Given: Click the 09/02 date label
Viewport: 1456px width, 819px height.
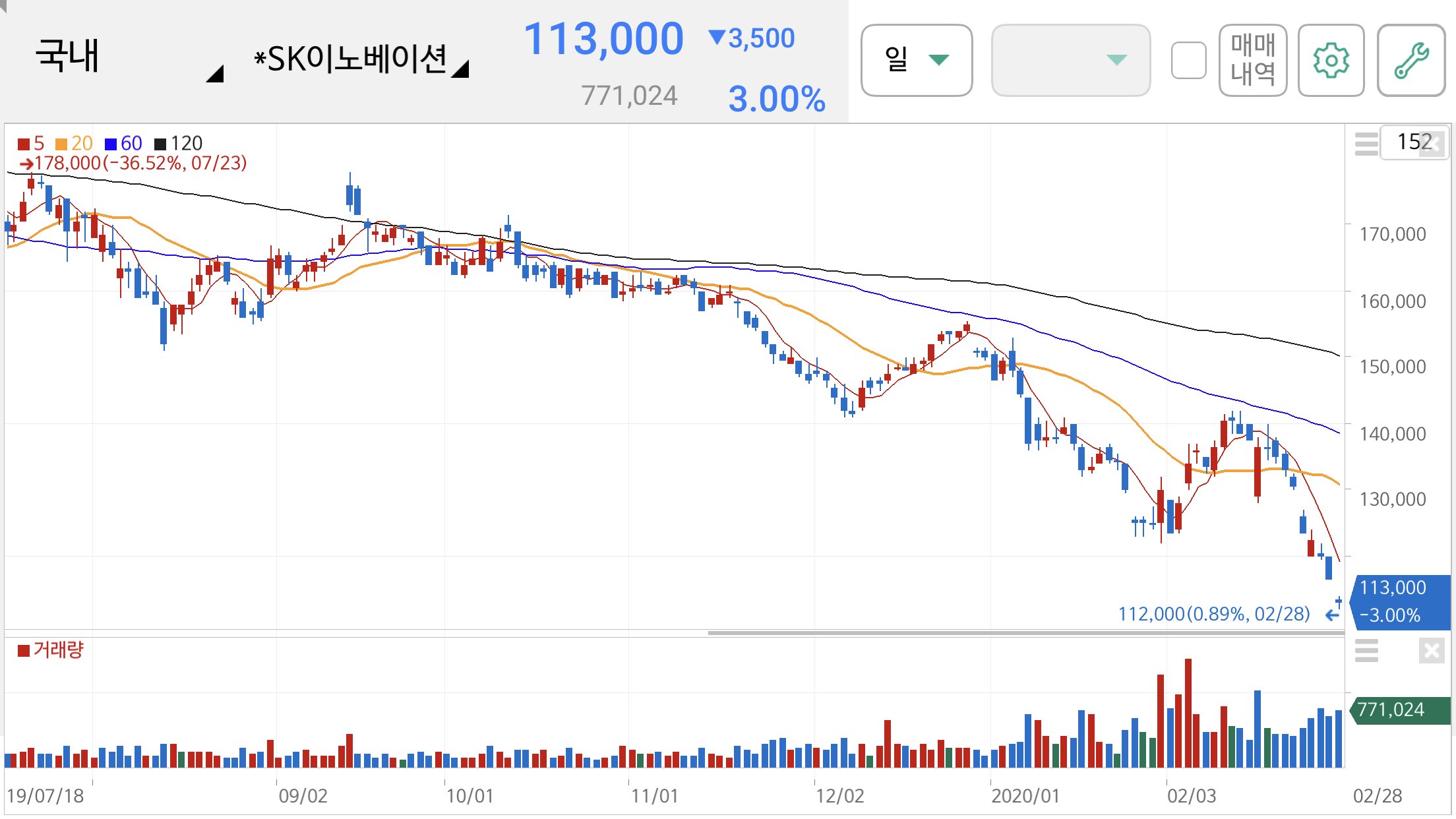Looking at the screenshot, I should (x=303, y=796).
